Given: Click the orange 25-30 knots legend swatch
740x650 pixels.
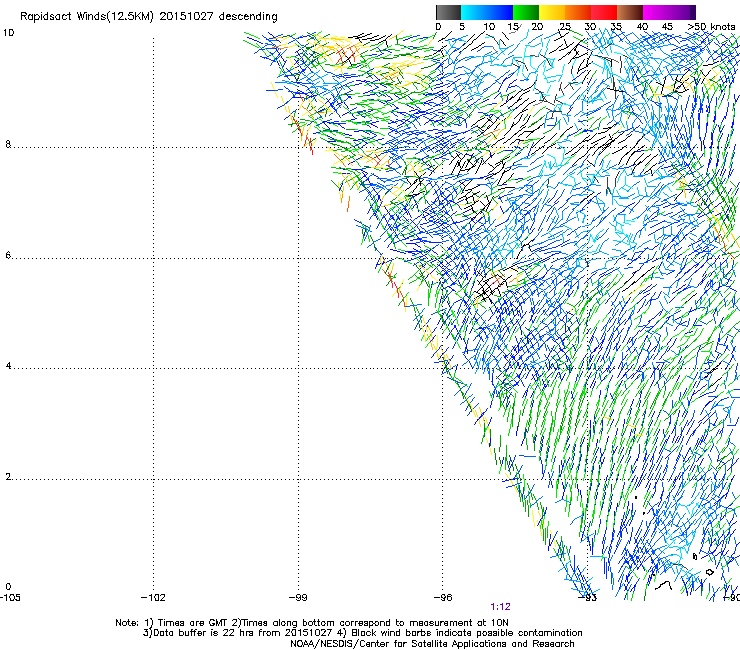Looking at the screenshot, I should tap(578, 12).
